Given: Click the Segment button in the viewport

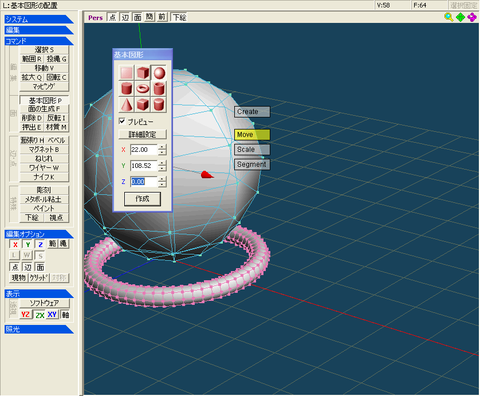Looking at the screenshot, I should click(252, 164).
